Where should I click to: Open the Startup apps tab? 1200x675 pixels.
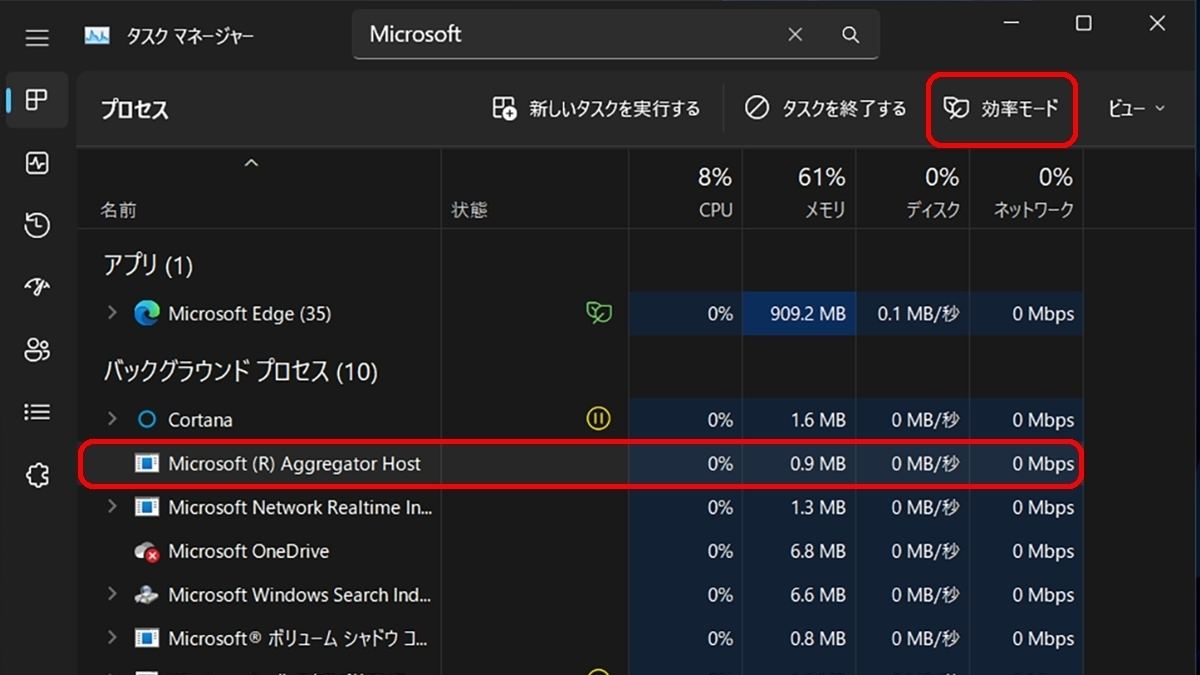coord(37,287)
